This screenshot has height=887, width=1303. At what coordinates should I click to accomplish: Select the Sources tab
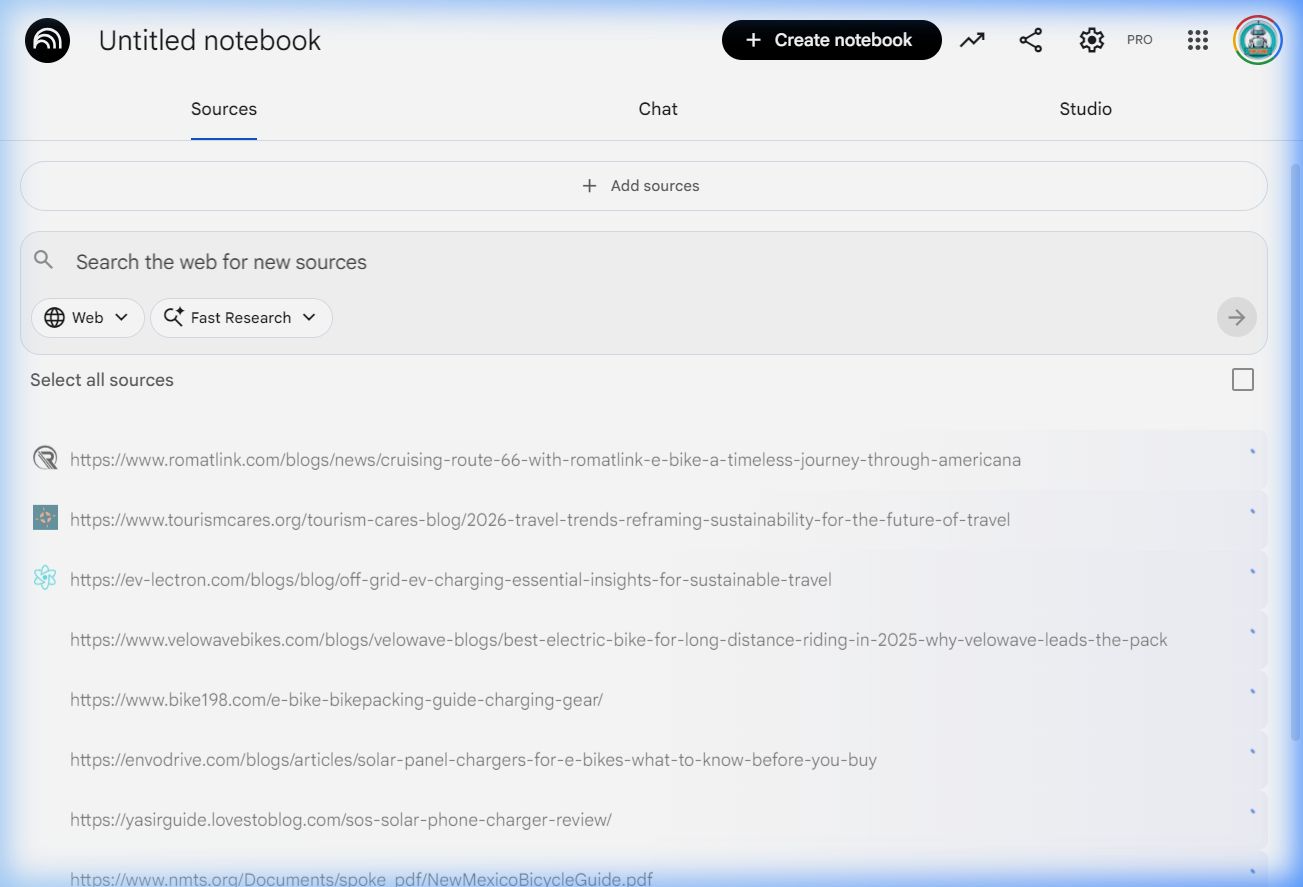click(224, 109)
